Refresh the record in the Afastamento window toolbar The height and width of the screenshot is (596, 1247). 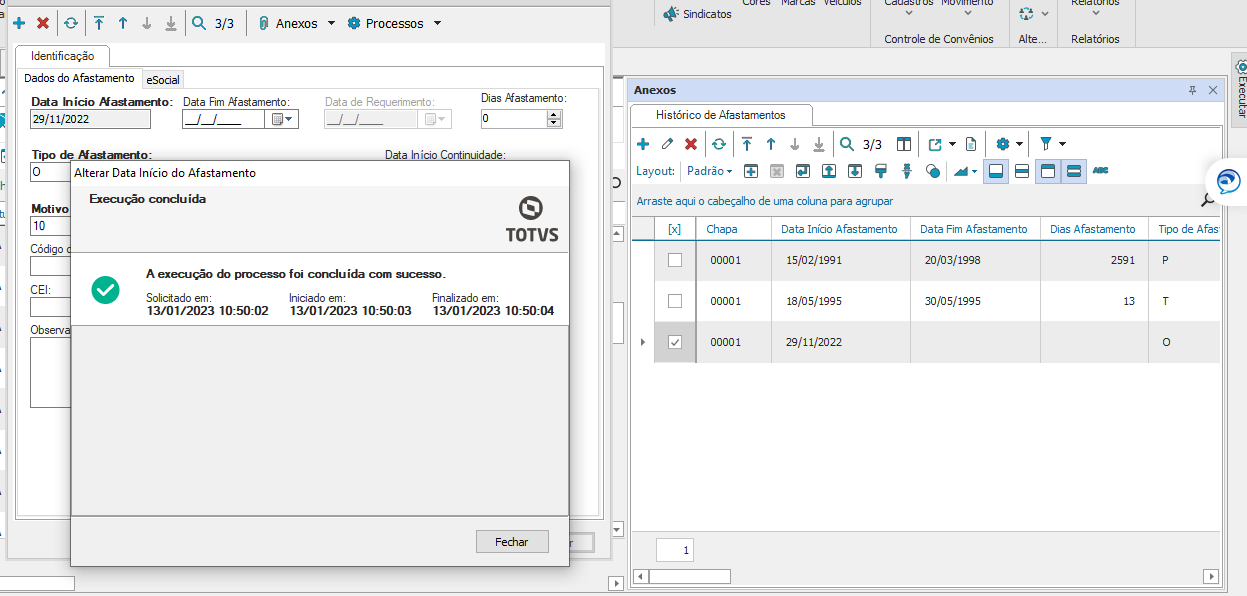(x=70, y=23)
